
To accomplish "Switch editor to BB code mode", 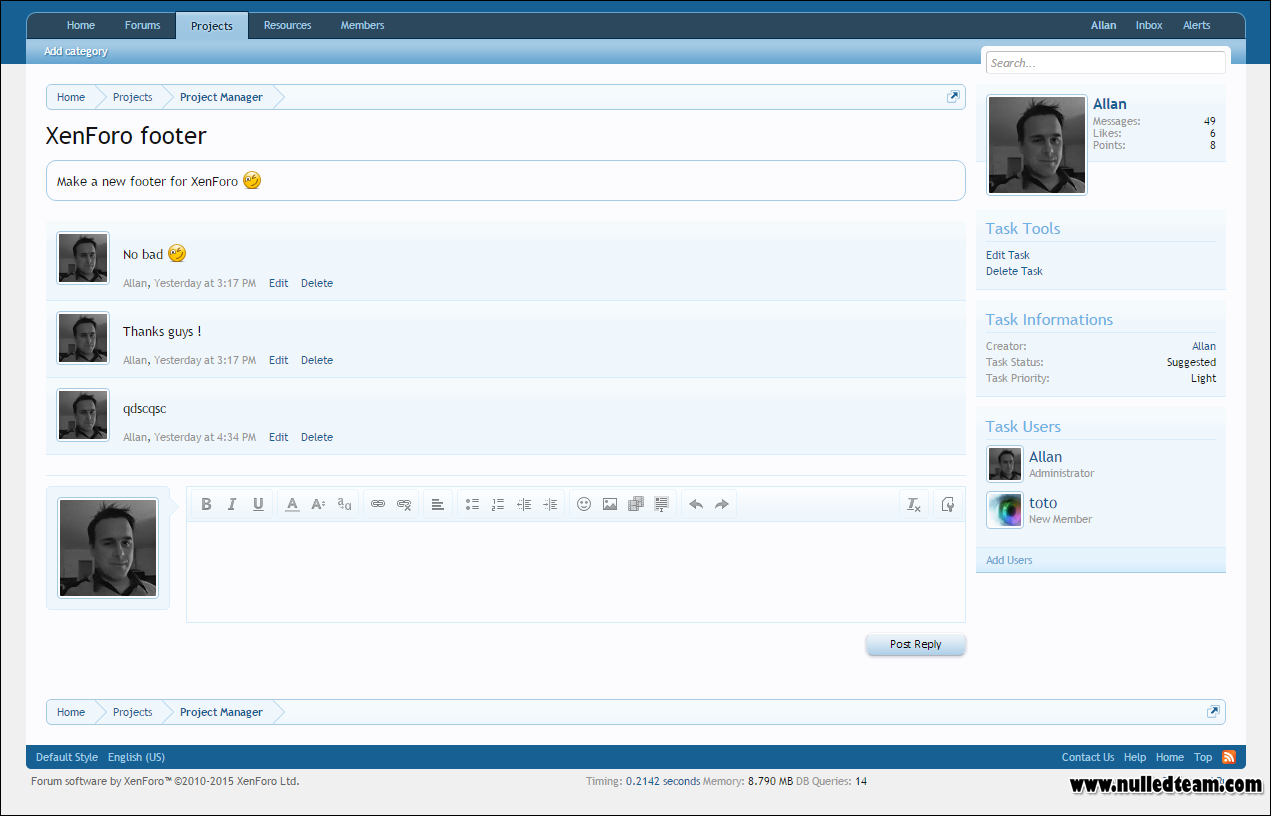I will (948, 504).
